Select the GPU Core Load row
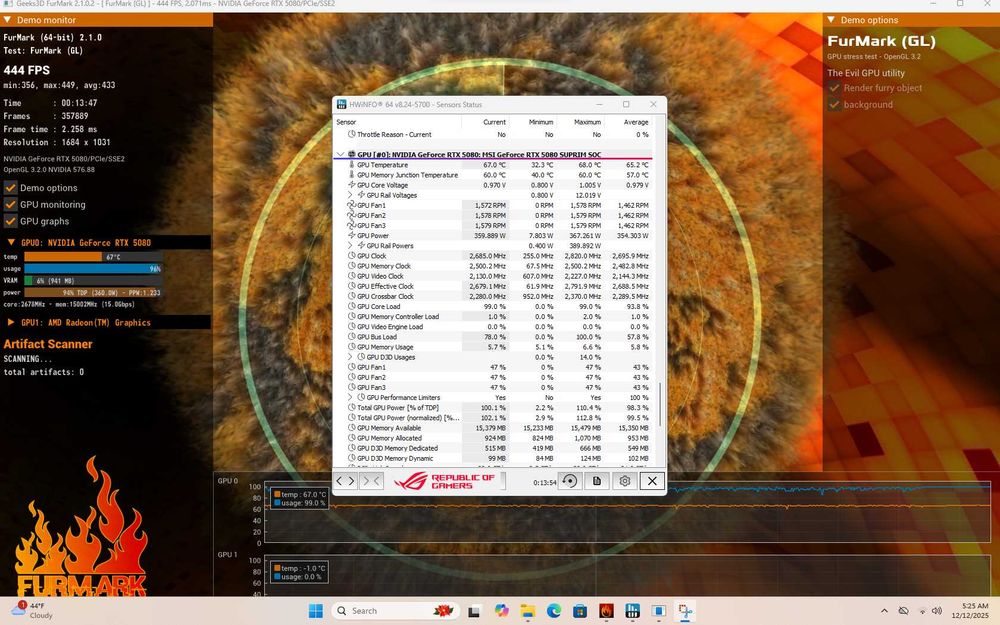Screen dimensions: 1000x625 point(493,306)
